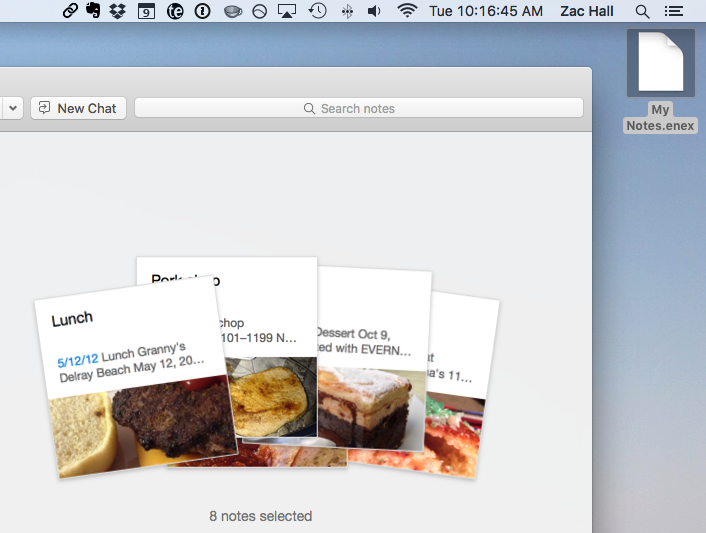Open the Wi-Fi status menu
Image resolution: width=706 pixels, height=533 pixels.
click(x=407, y=11)
